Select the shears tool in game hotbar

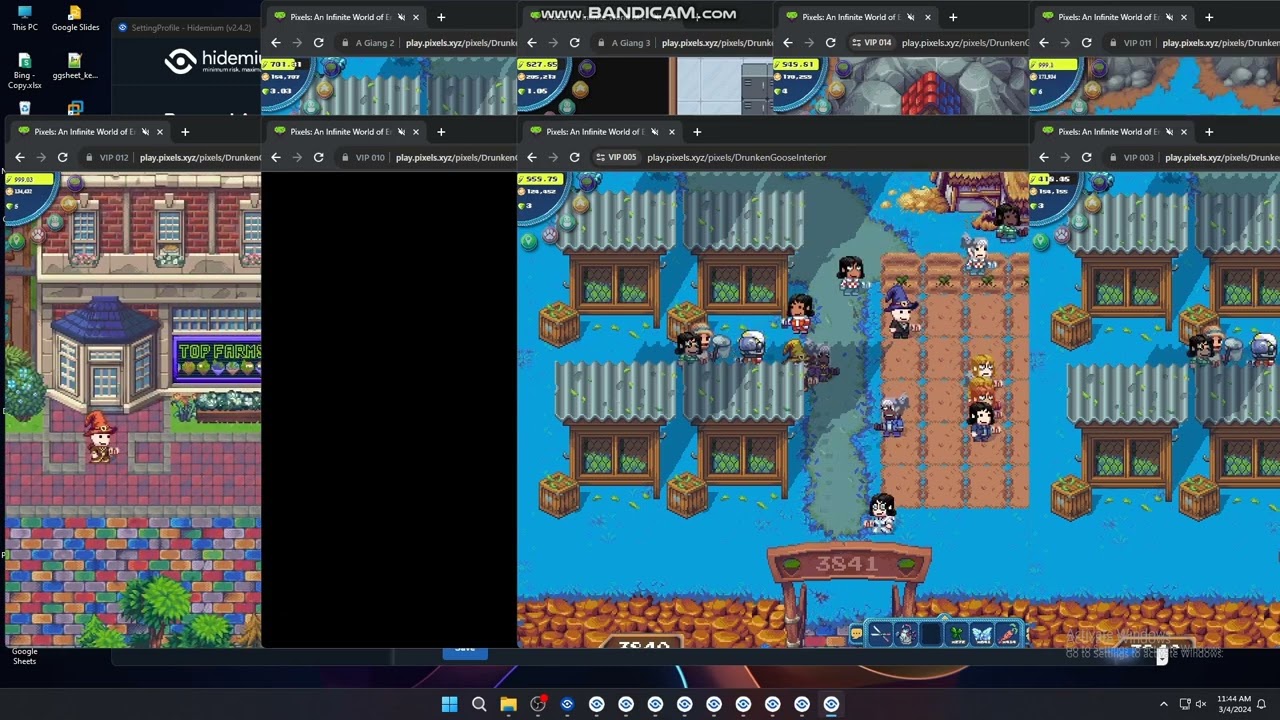coord(880,634)
